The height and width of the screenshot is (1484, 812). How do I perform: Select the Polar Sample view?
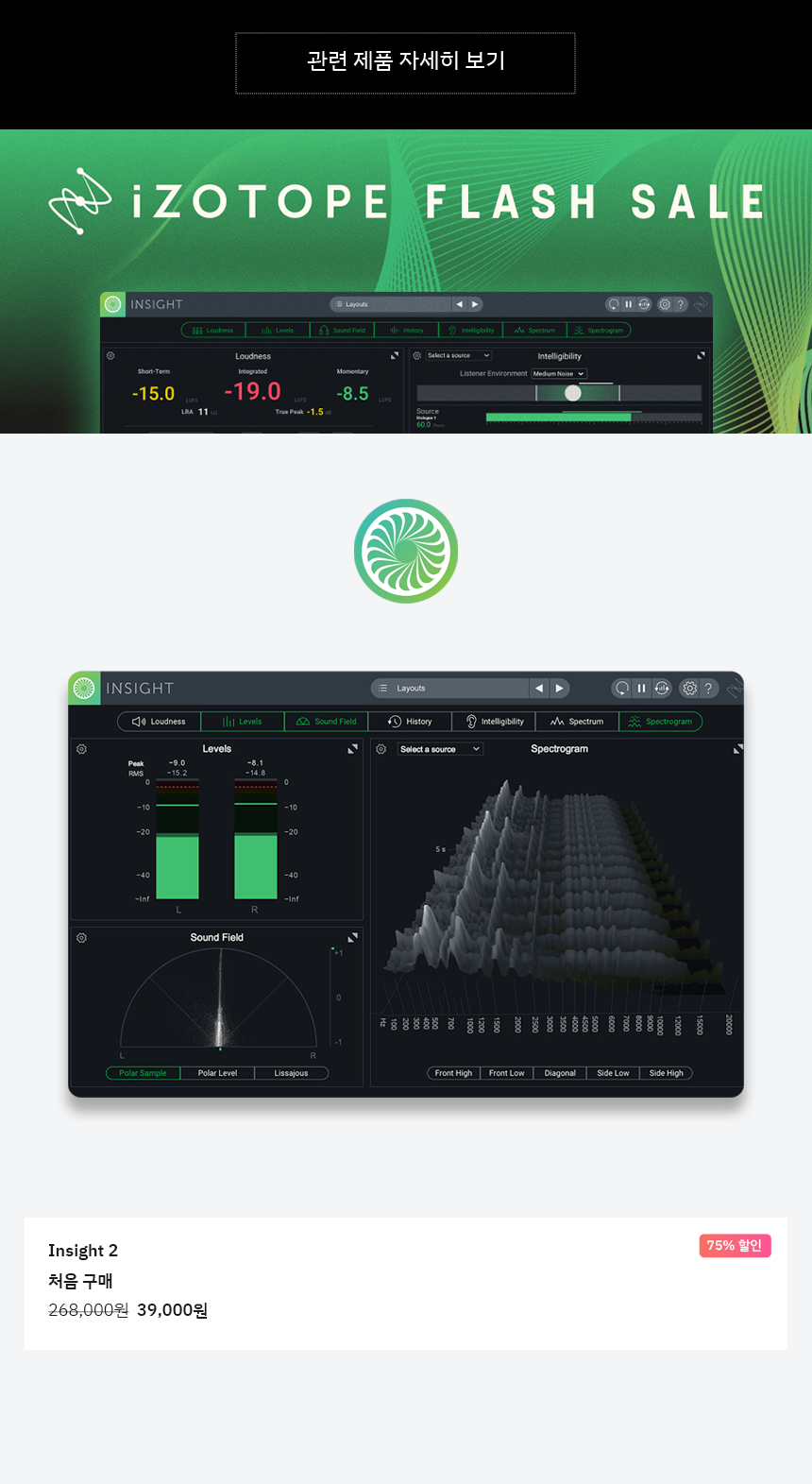pos(143,1073)
